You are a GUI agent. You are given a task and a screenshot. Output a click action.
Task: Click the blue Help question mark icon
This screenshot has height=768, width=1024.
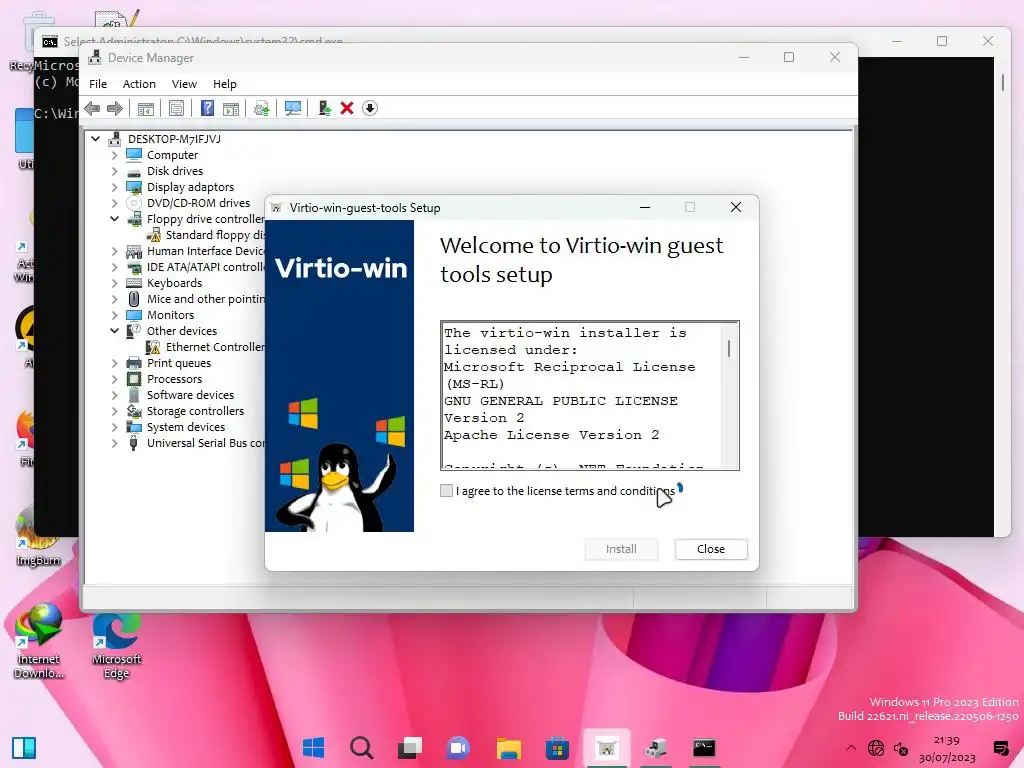click(207, 108)
